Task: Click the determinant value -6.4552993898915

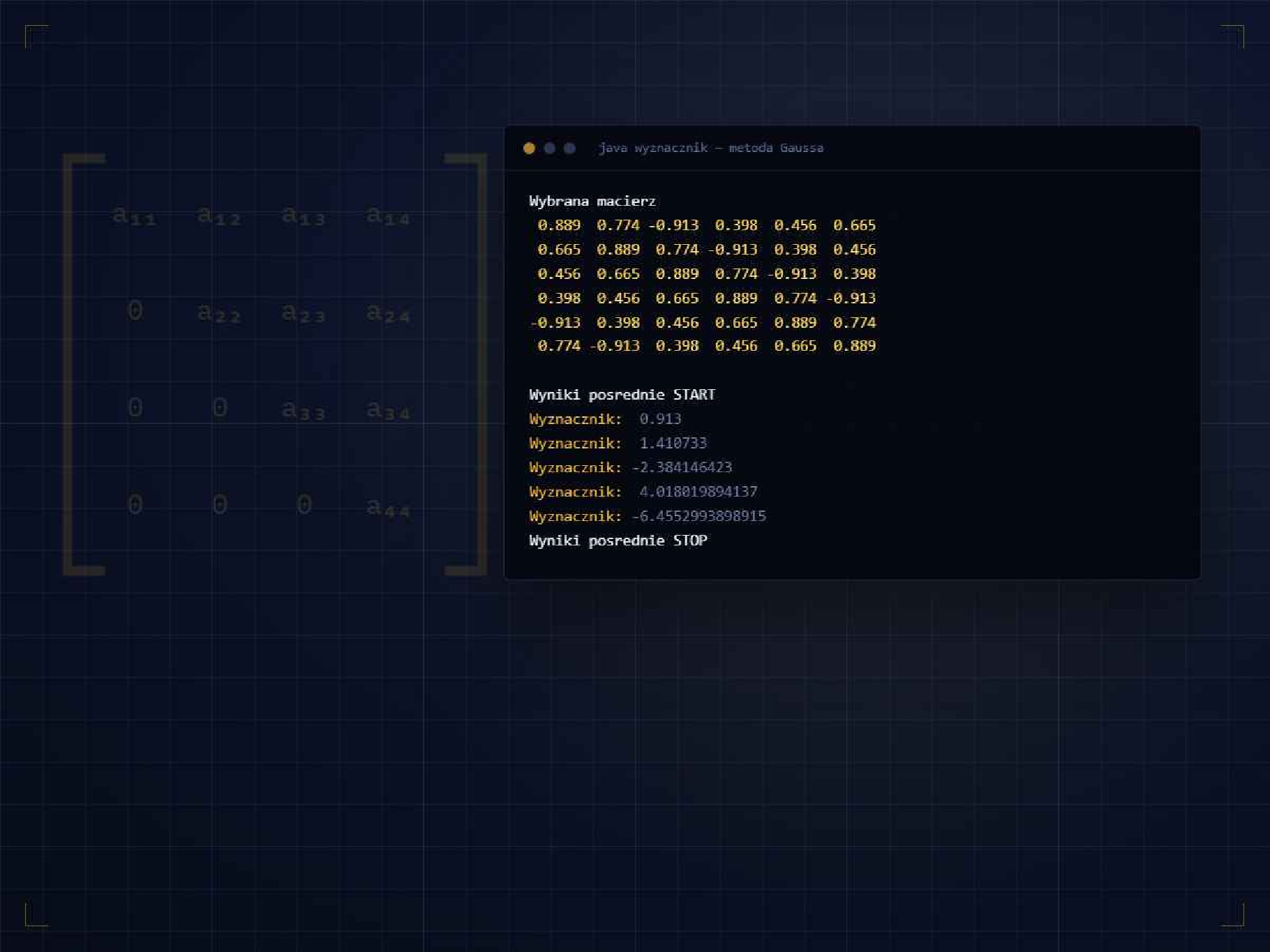Action: coord(698,516)
